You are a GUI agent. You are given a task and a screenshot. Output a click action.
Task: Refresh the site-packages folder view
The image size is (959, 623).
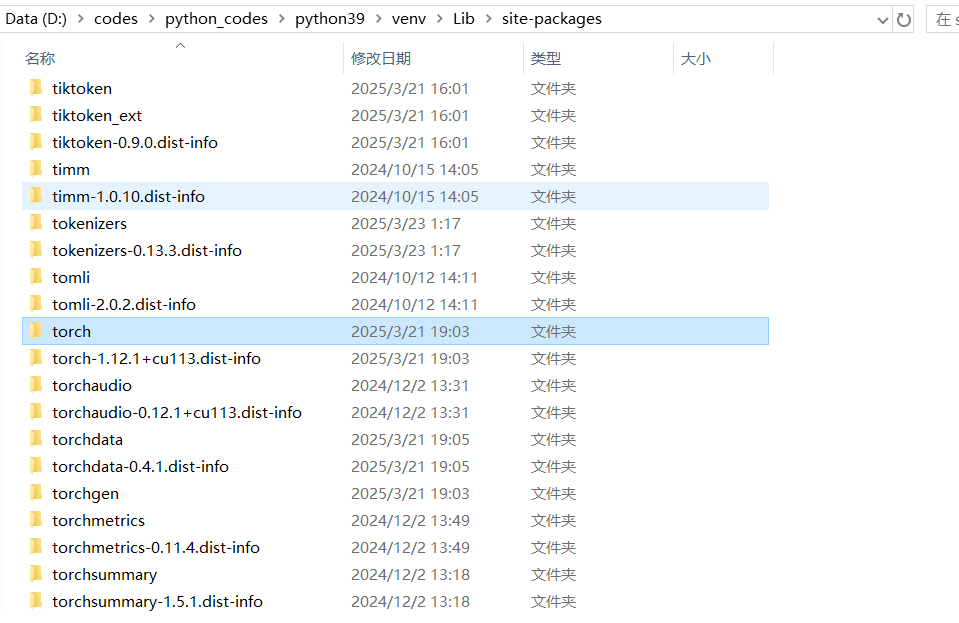(903, 20)
